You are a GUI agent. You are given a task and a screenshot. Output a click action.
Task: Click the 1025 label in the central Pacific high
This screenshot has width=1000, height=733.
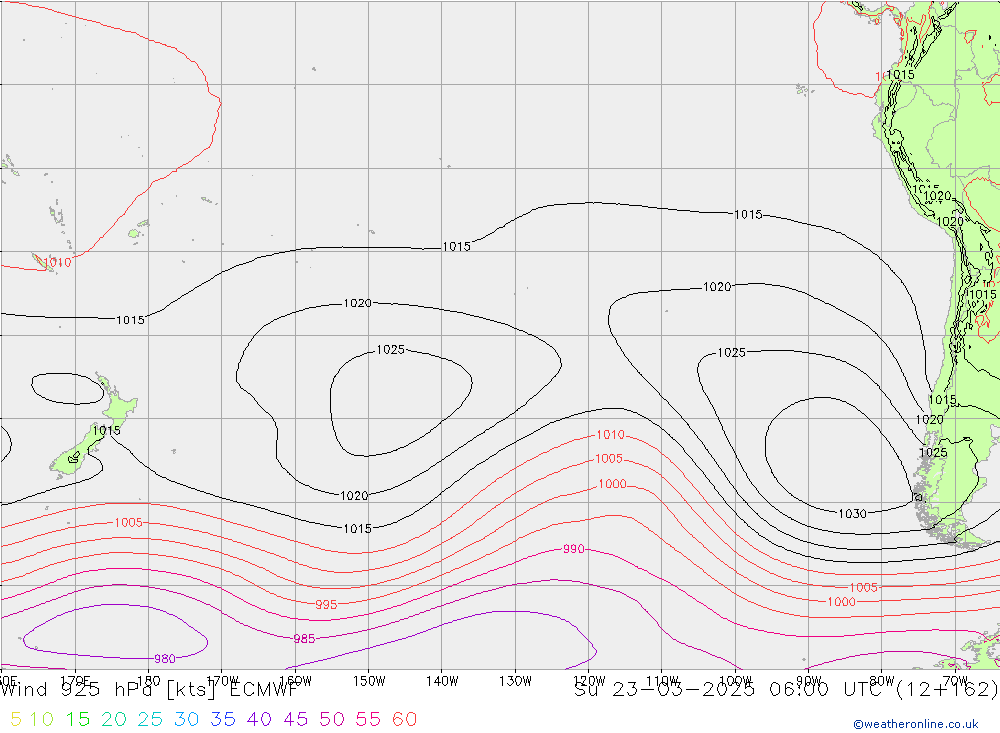click(x=390, y=350)
